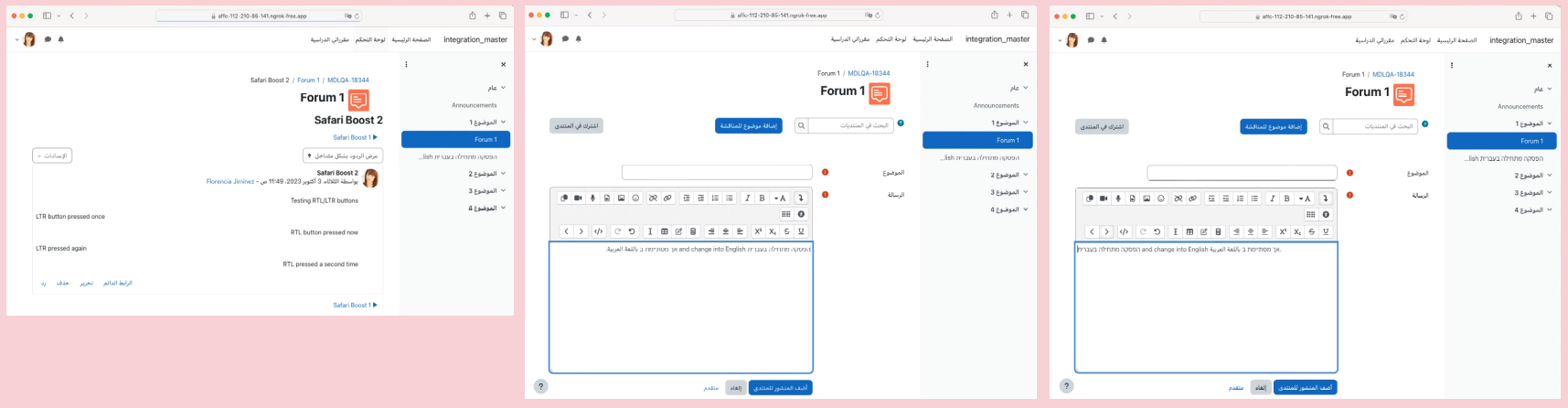Open the settings dropdown button in the left window post area
This screenshot has width=1568, height=408.
[x=52, y=156]
